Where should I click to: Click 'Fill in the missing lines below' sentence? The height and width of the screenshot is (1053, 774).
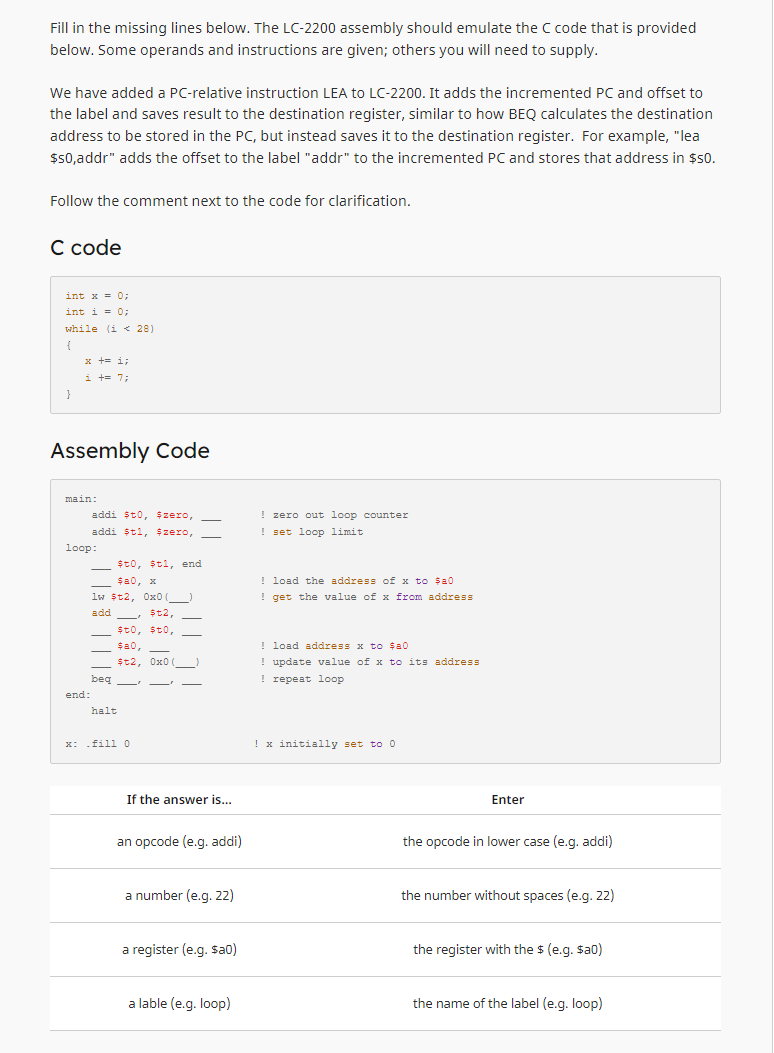(150, 28)
